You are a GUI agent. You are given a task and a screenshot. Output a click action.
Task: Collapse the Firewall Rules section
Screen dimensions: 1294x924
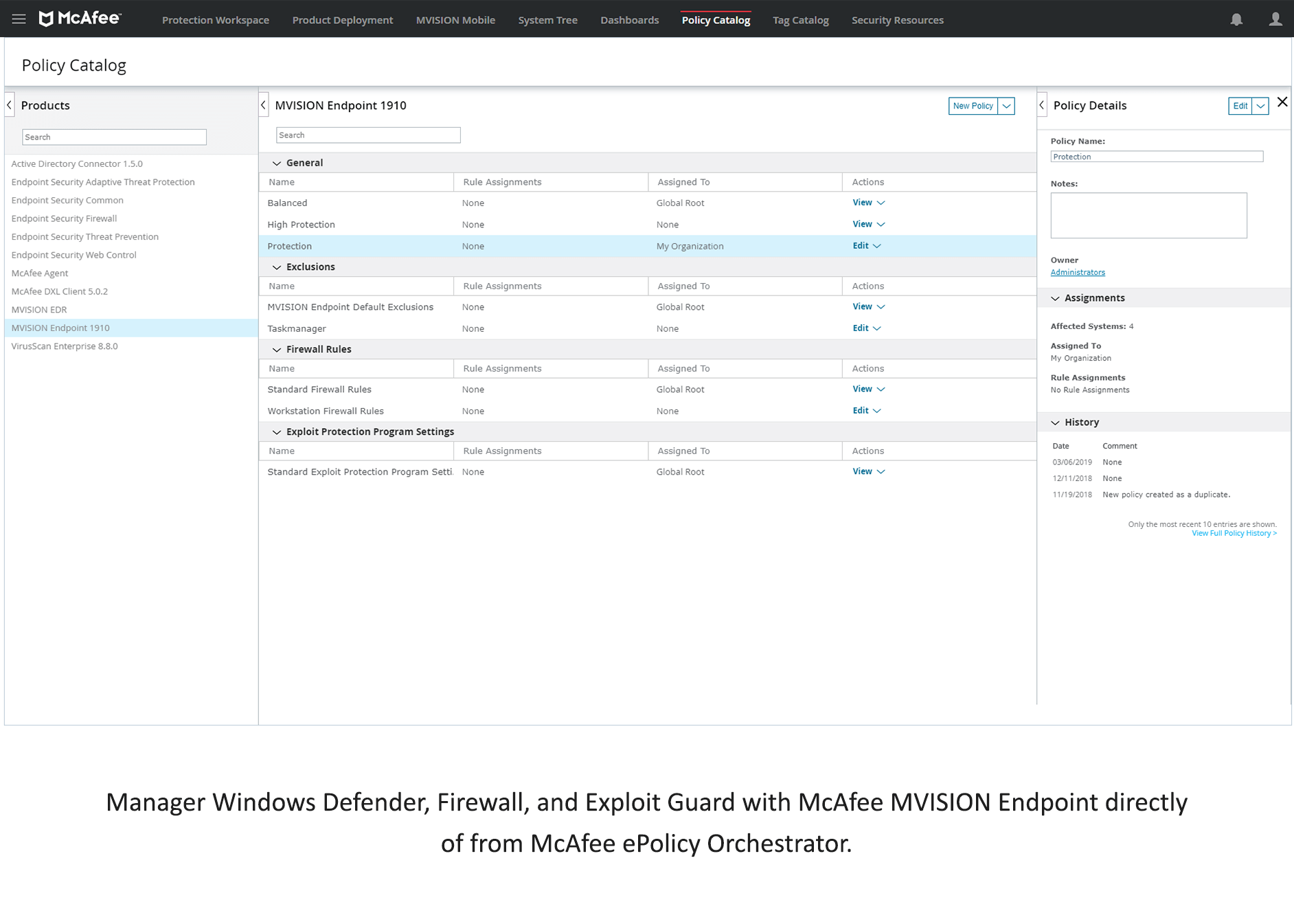pos(277,349)
